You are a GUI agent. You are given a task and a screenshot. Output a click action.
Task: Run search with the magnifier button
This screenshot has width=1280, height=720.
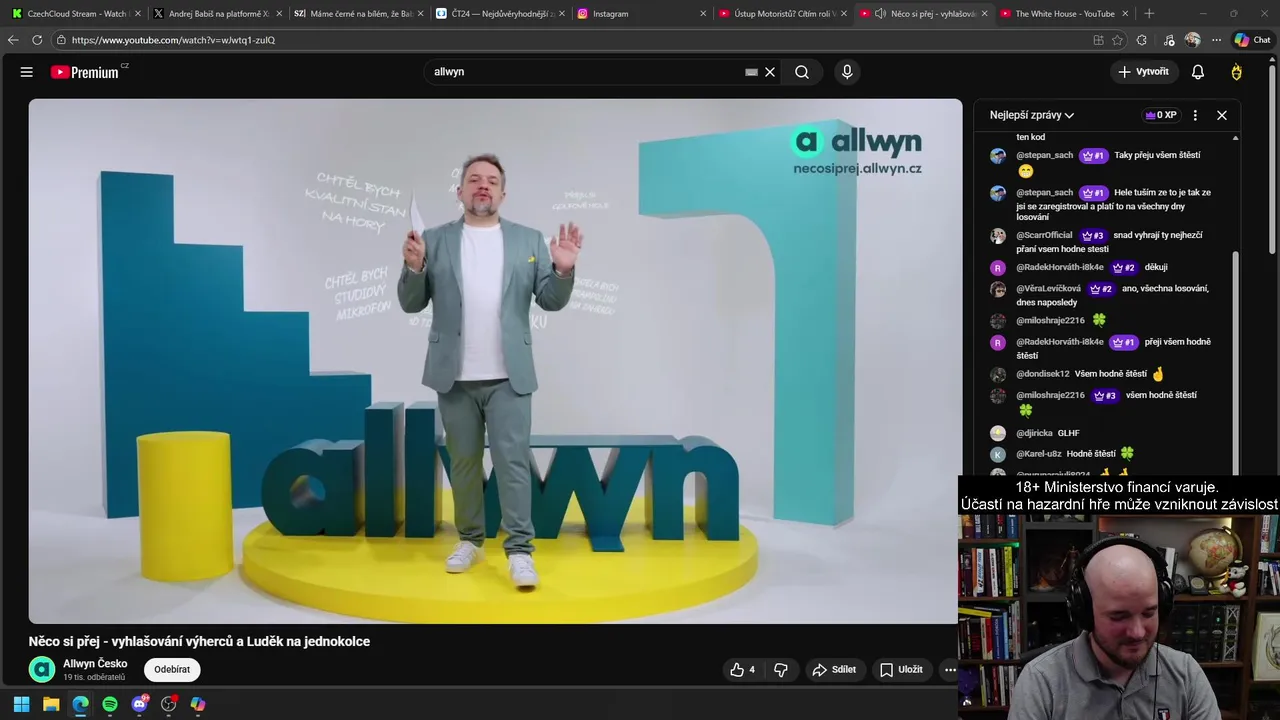coord(802,72)
